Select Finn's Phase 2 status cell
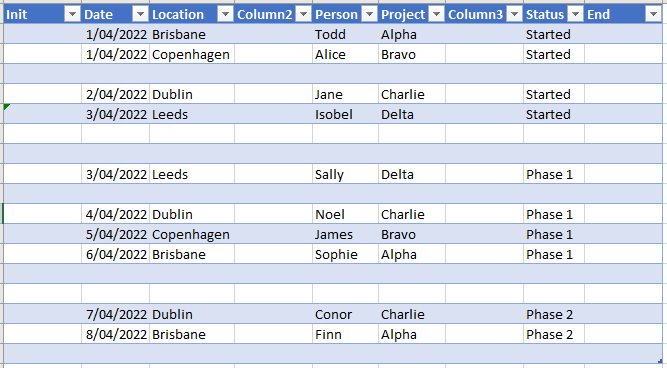This screenshot has height=368, width=667. pos(554,334)
